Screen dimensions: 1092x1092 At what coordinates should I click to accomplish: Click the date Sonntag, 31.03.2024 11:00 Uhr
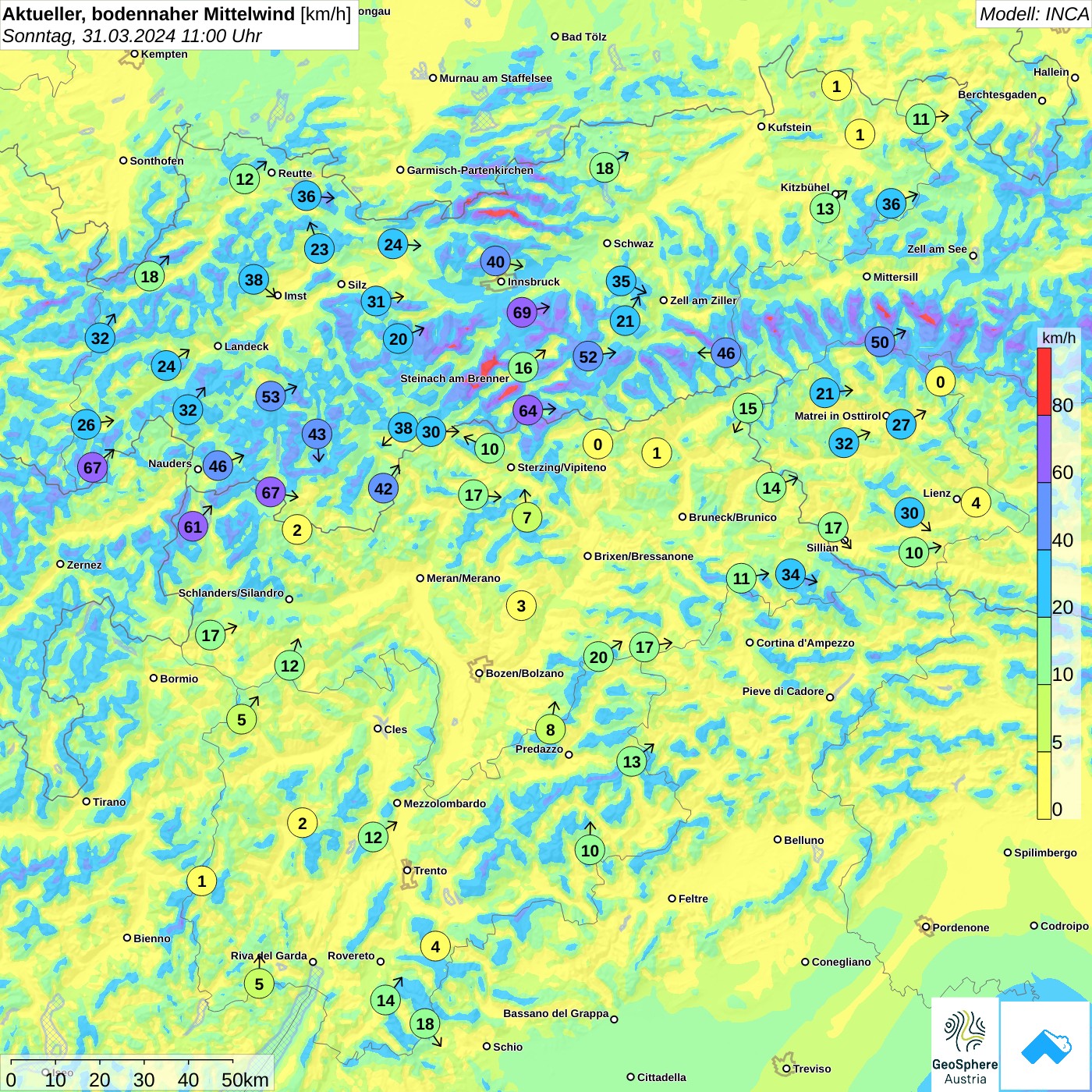click(132, 36)
